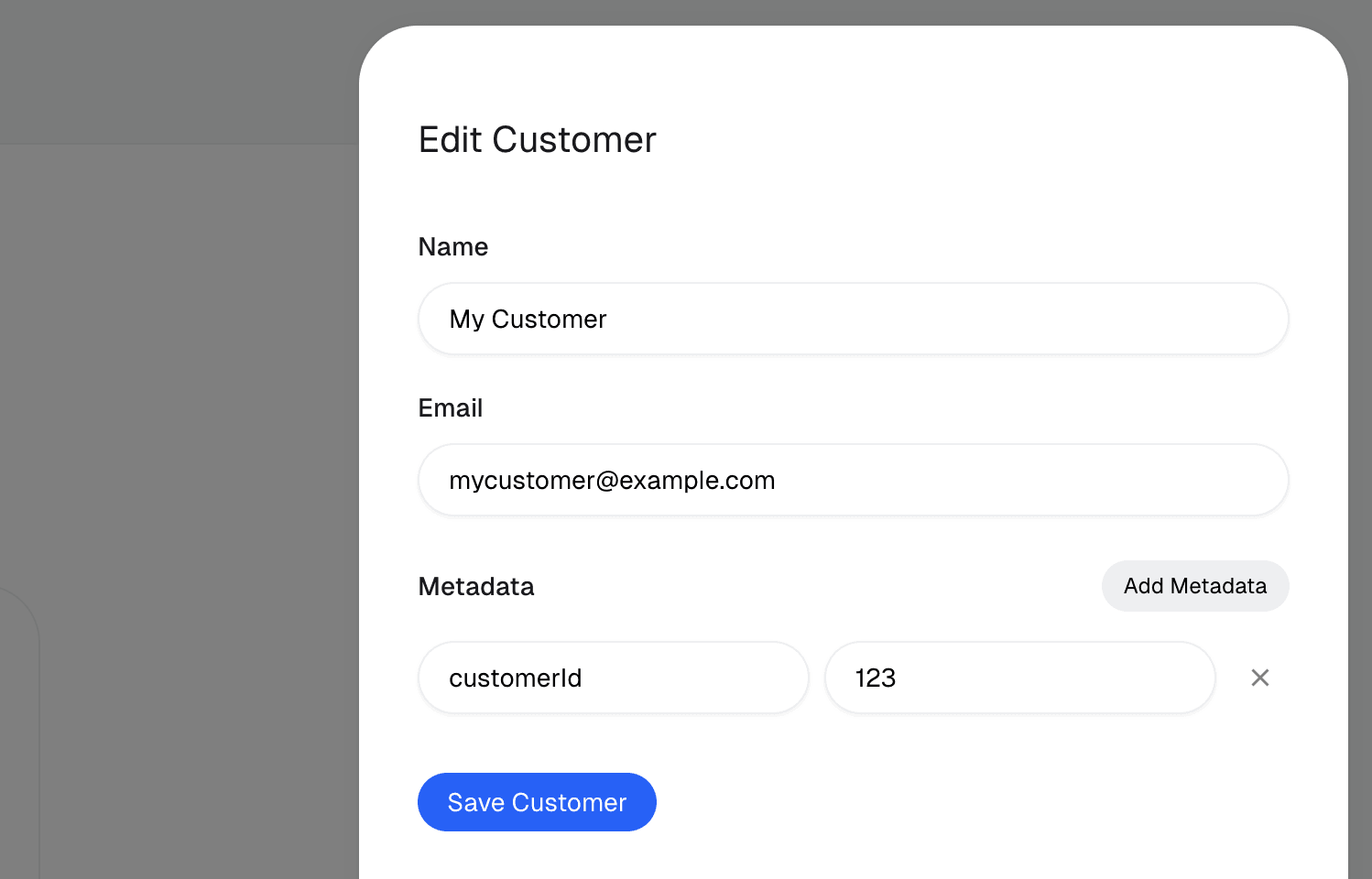Place cursor in the My Customer text
This screenshot has height=879, width=1372.
click(x=528, y=319)
